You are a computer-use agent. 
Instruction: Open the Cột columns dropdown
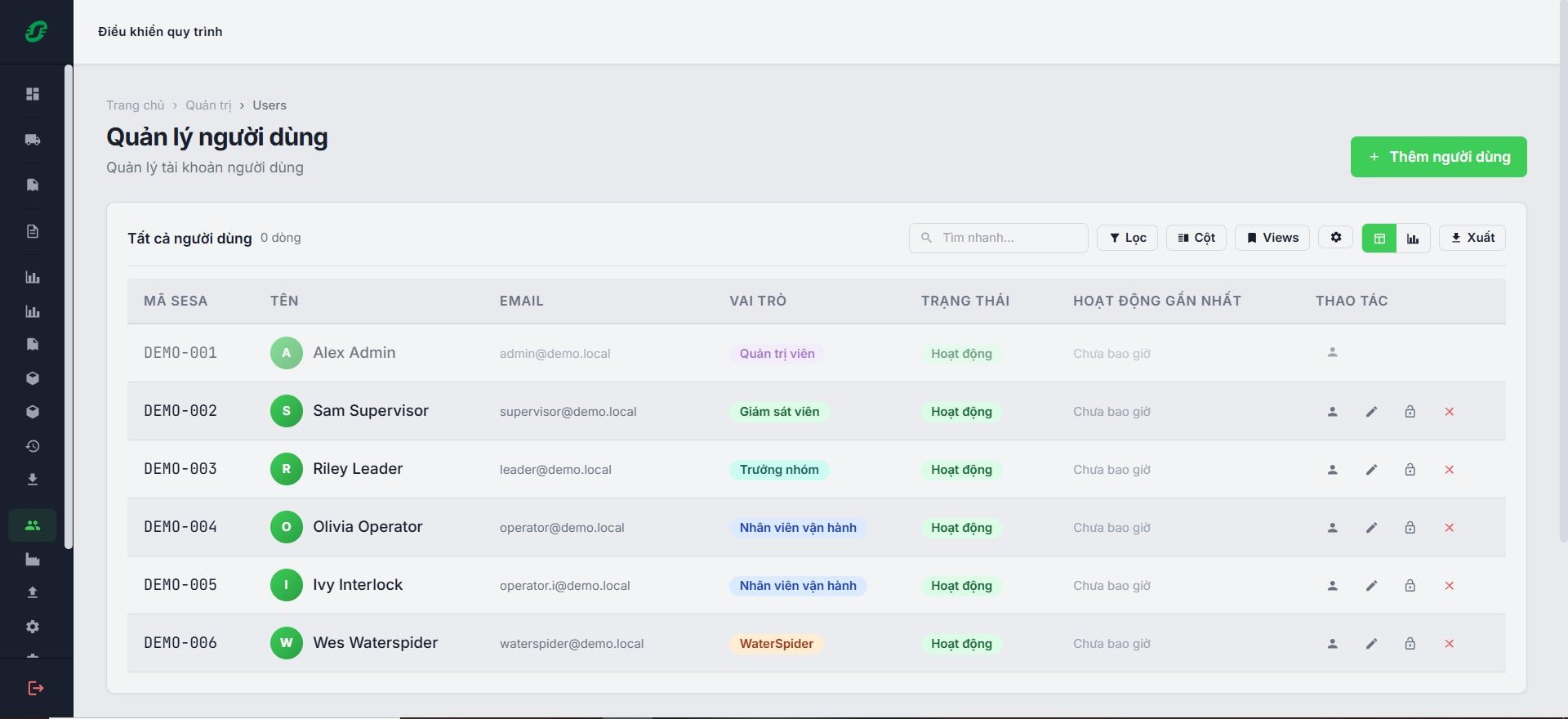pos(1196,238)
